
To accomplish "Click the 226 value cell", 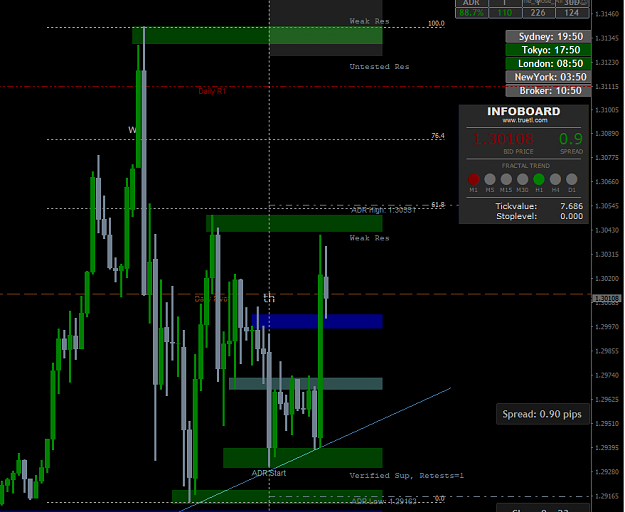I will pyautogui.click(x=538, y=13).
